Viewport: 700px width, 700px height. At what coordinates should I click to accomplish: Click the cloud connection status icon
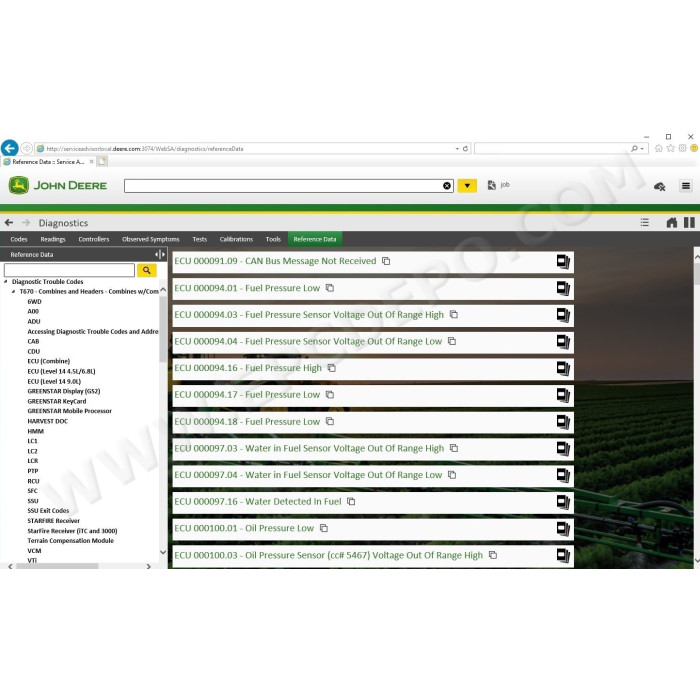click(659, 187)
